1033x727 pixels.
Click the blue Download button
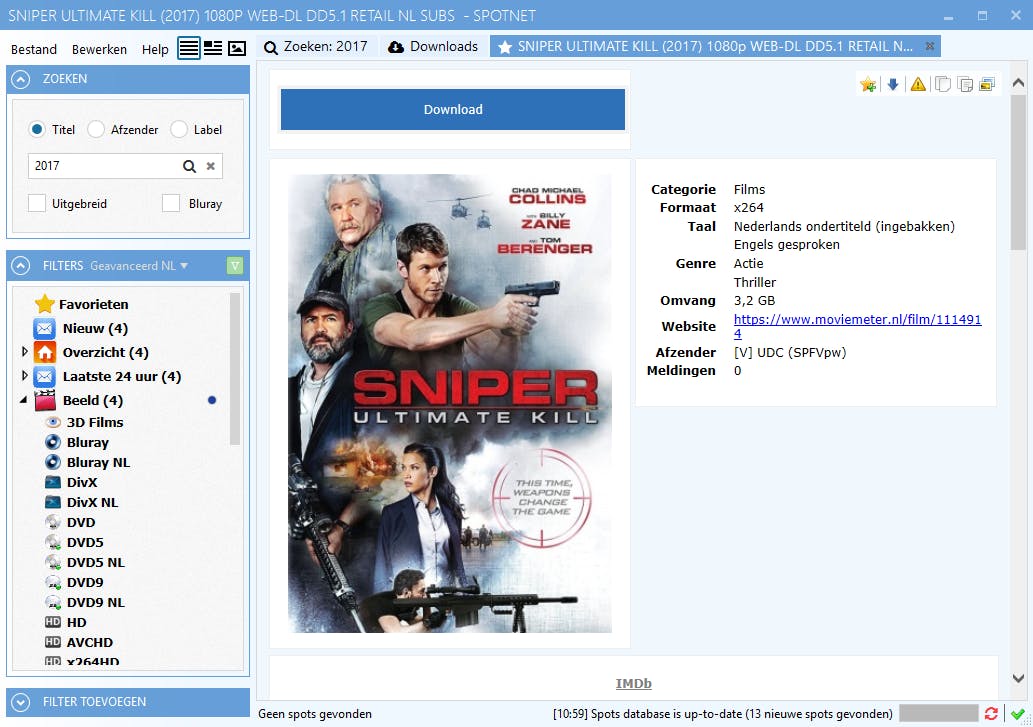[453, 109]
